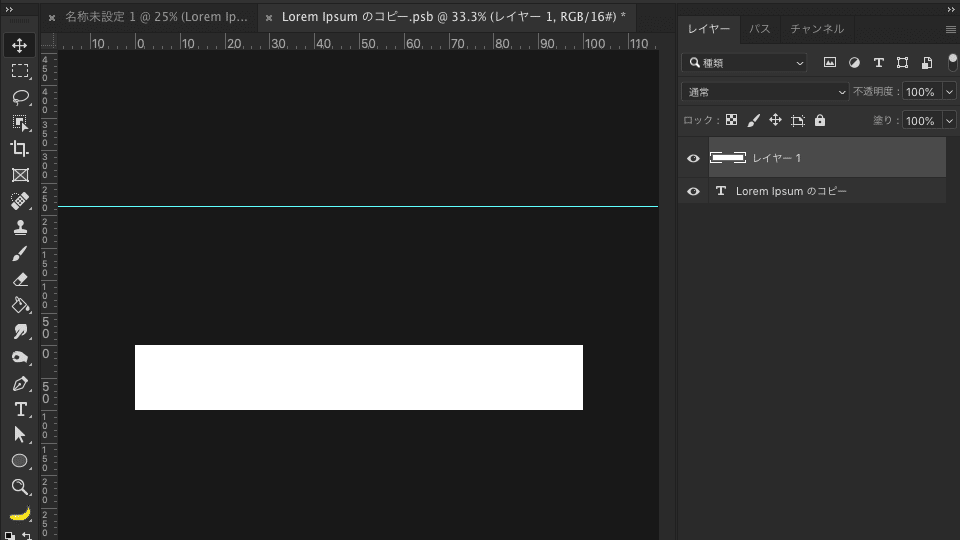This screenshot has width=960, height=540.
Task: Select the Brush tool
Action: (x=20, y=253)
